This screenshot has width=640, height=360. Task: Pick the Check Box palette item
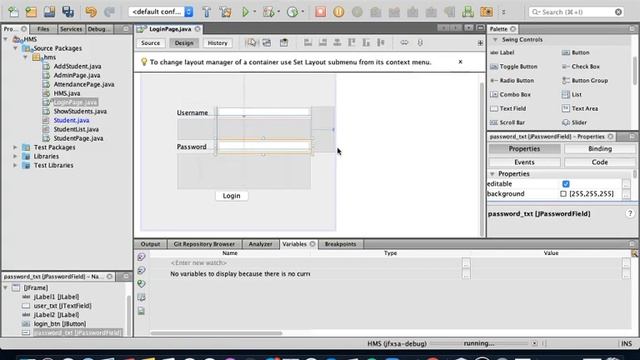coord(581,66)
